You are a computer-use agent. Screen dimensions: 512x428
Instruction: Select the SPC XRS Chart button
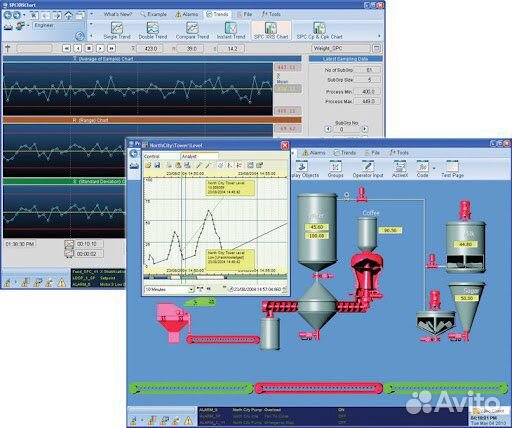click(x=271, y=31)
